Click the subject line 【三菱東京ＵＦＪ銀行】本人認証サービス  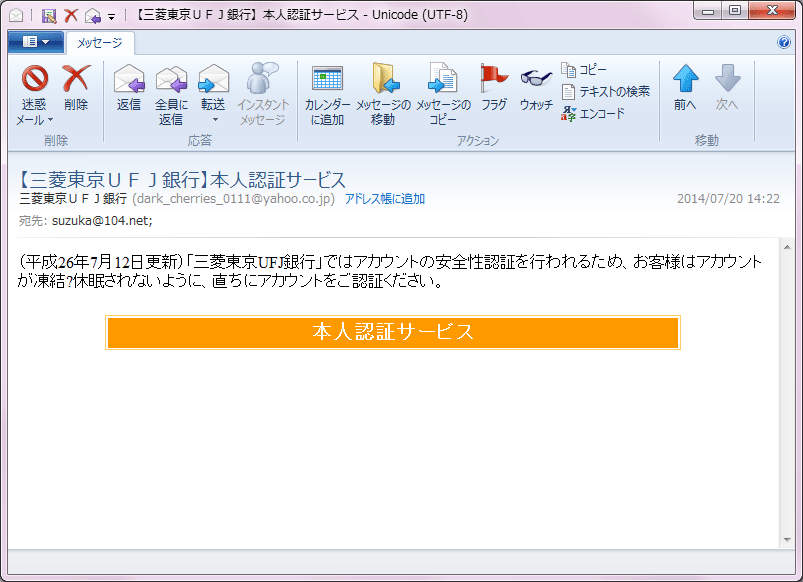[x=182, y=180]
